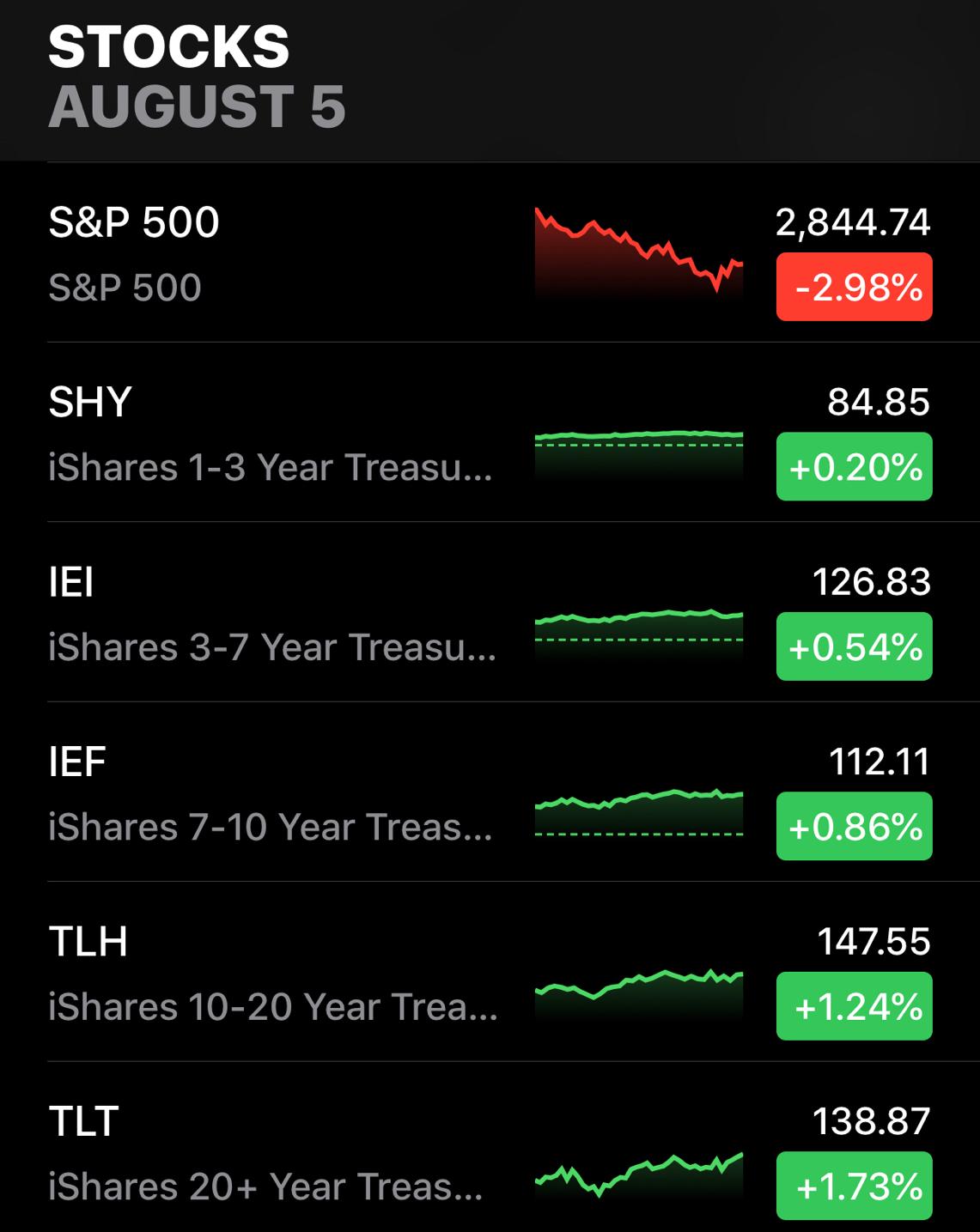Tap the IEF +0.86% change badge
The height and width of the screenshot is (1232, 980).
point(854,827)
